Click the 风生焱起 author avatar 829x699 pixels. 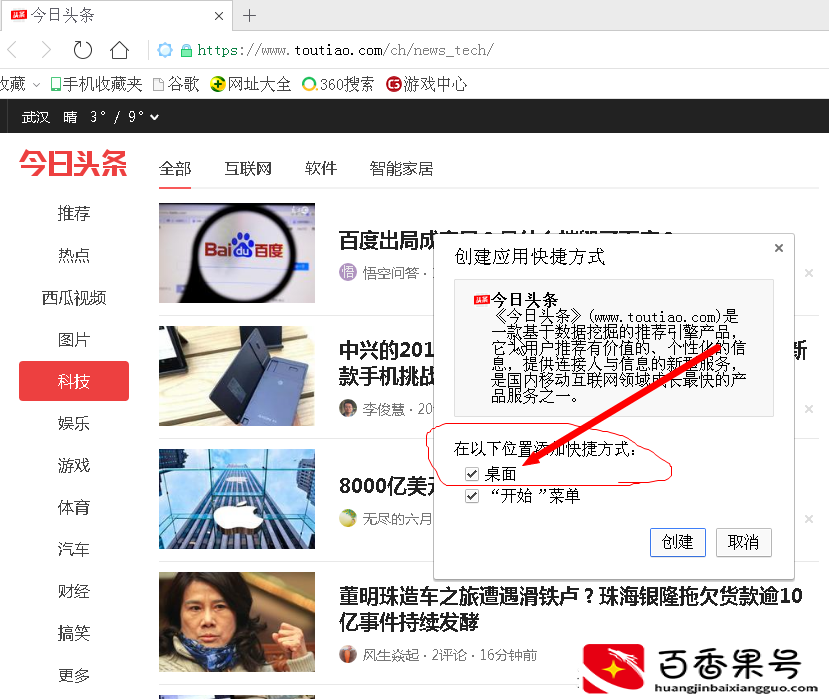click(348, 655)
